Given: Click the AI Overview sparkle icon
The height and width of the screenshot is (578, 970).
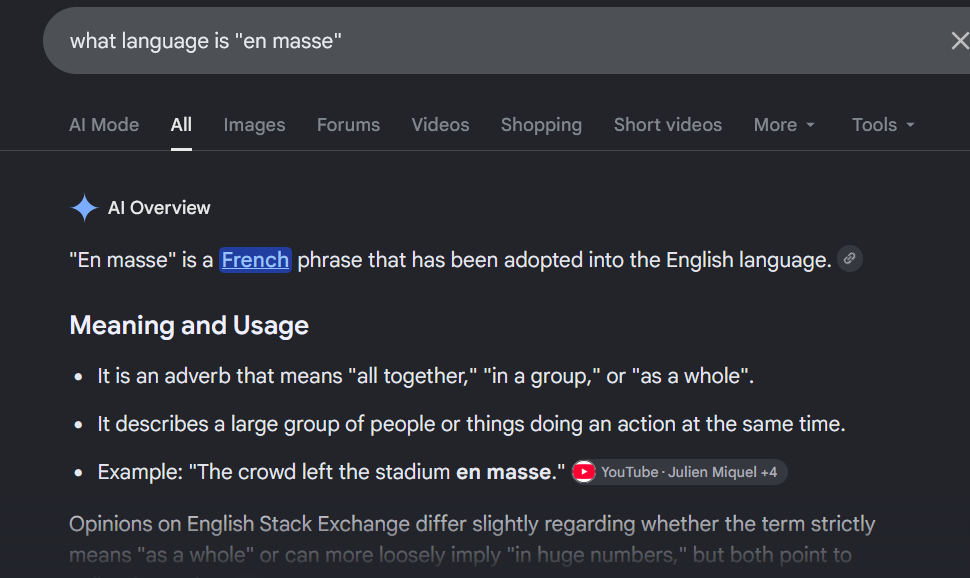Looking at the screenshot, I should 84,207.
